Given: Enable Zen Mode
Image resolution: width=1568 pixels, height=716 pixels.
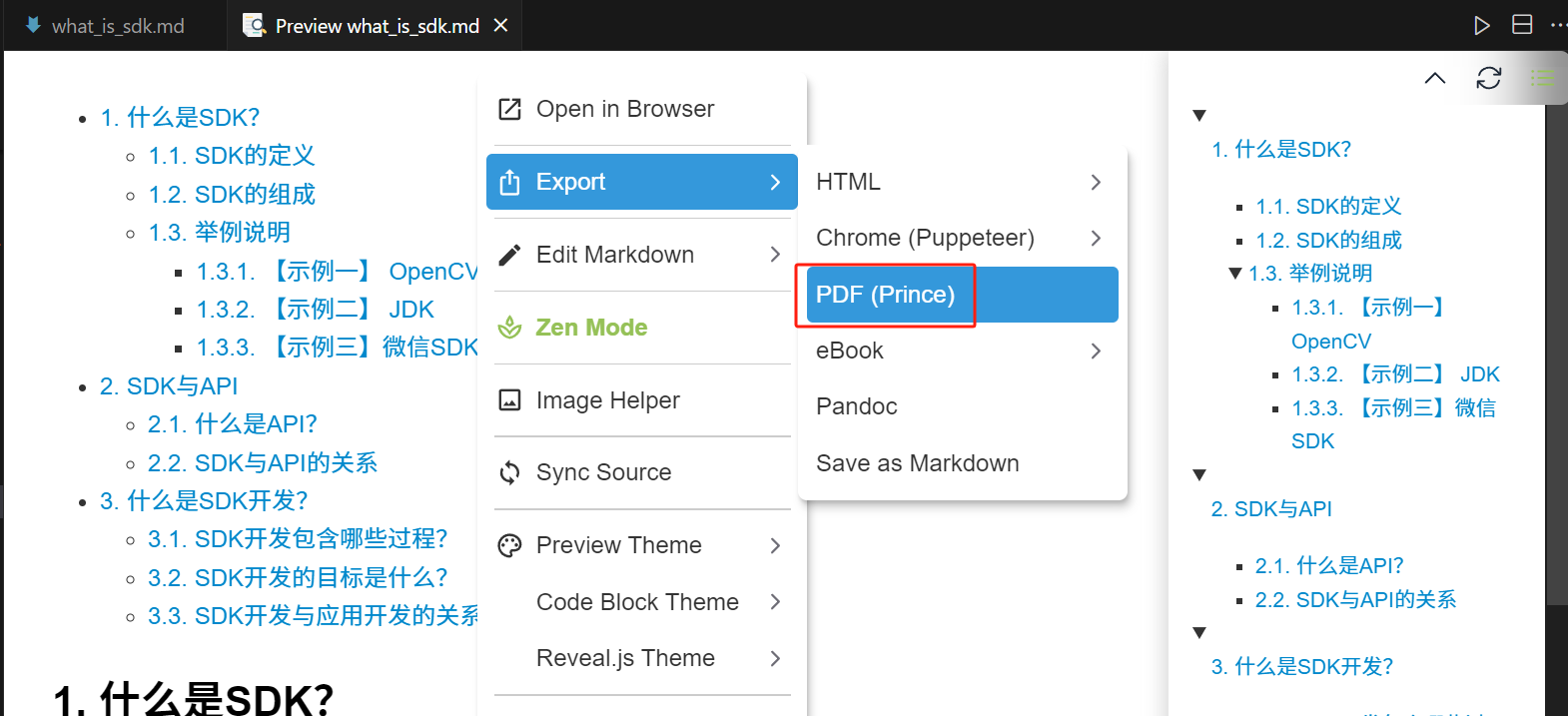Looking at the screenshot, I should (591, 328).
